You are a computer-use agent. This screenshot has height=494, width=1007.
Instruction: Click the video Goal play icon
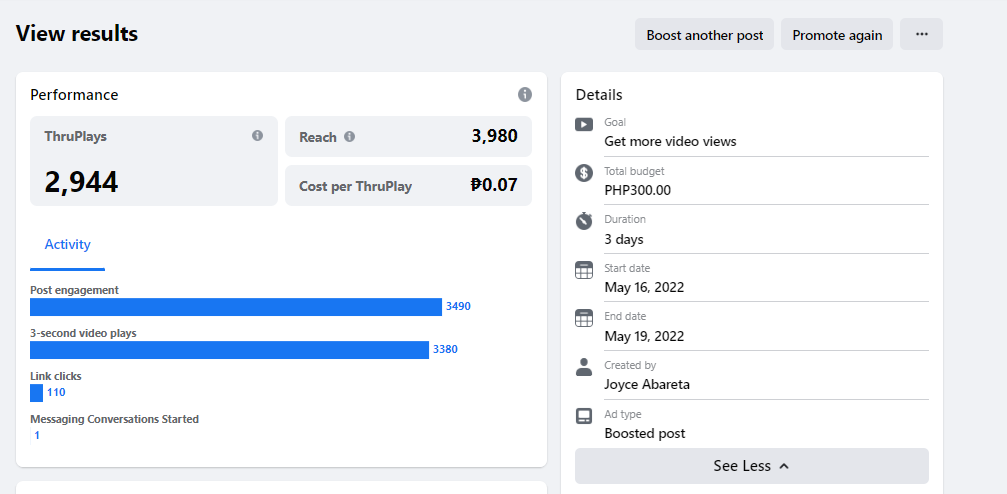[584, 124]
